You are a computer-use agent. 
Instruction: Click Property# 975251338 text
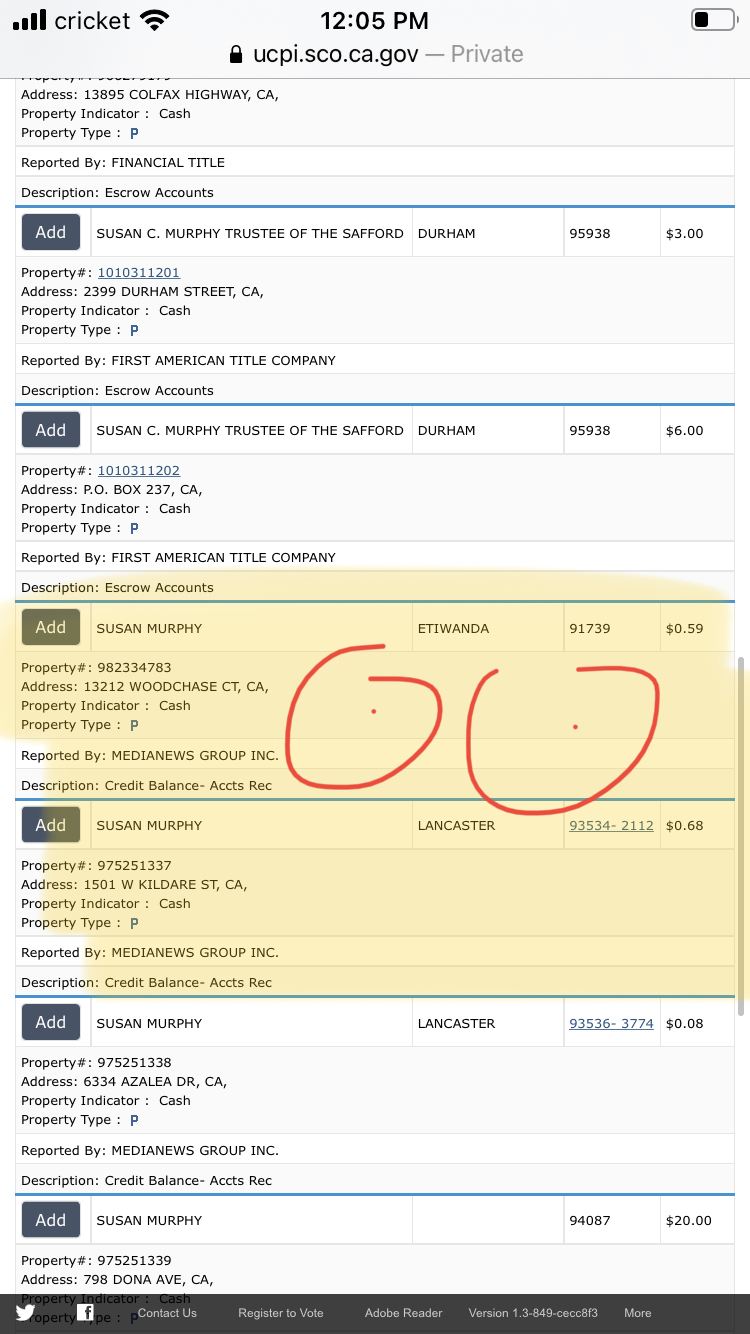pyautogui.click(x=96, y=1062)
